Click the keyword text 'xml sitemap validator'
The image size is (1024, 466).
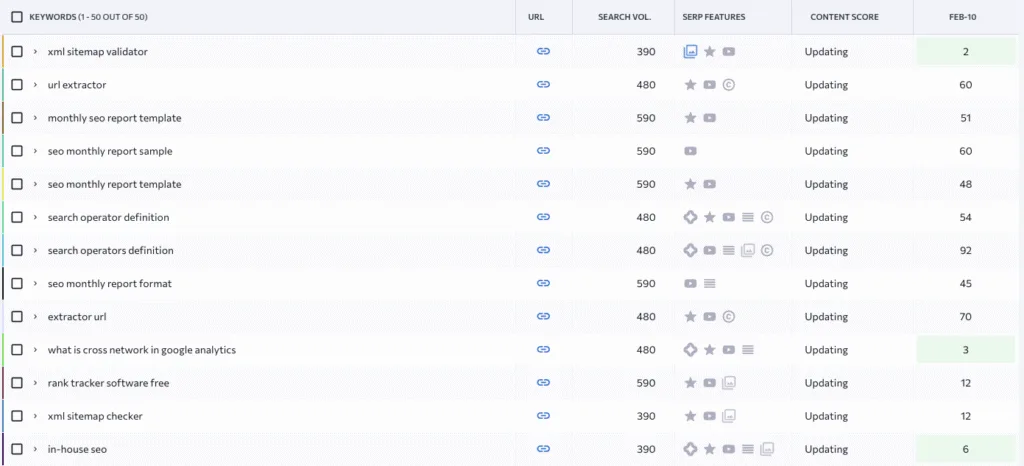coord(97,52)
